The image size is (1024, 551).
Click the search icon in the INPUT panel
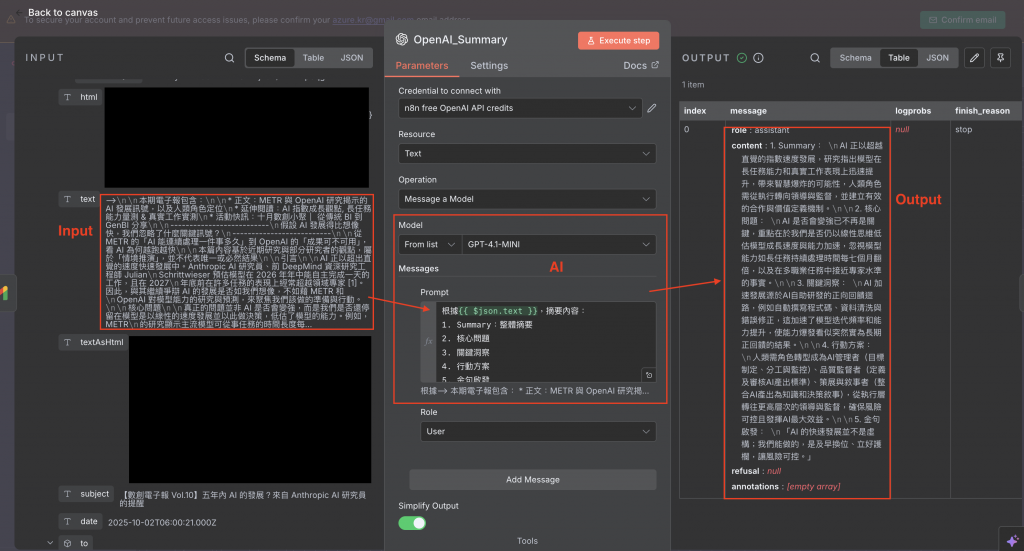point(229,58)
